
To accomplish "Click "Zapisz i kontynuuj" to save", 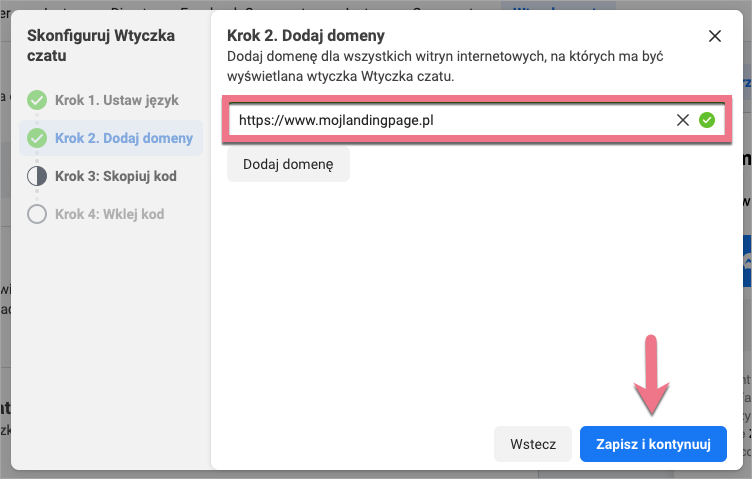I will tap(653, 444).
